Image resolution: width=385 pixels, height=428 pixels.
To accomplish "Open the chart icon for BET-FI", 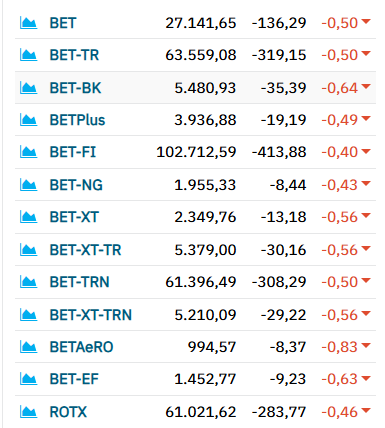I will [x=28, y=152].
